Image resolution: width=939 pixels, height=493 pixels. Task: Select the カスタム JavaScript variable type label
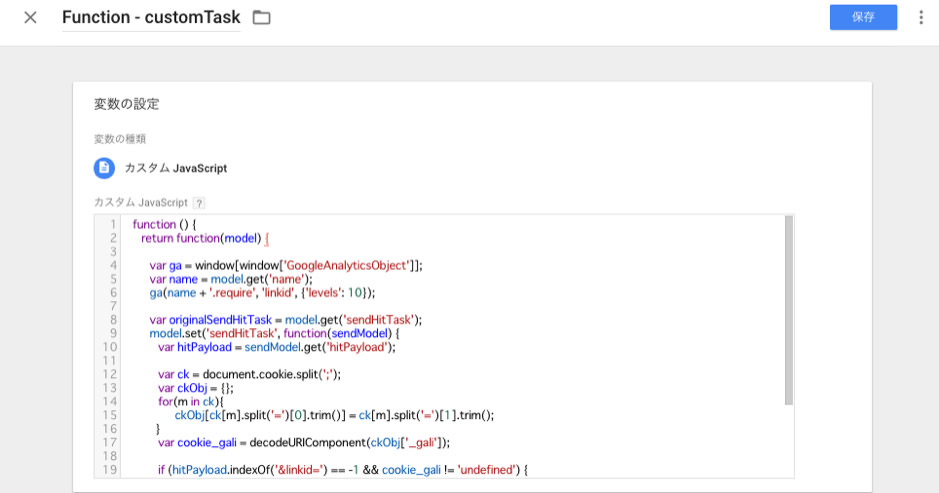point(175,168)
